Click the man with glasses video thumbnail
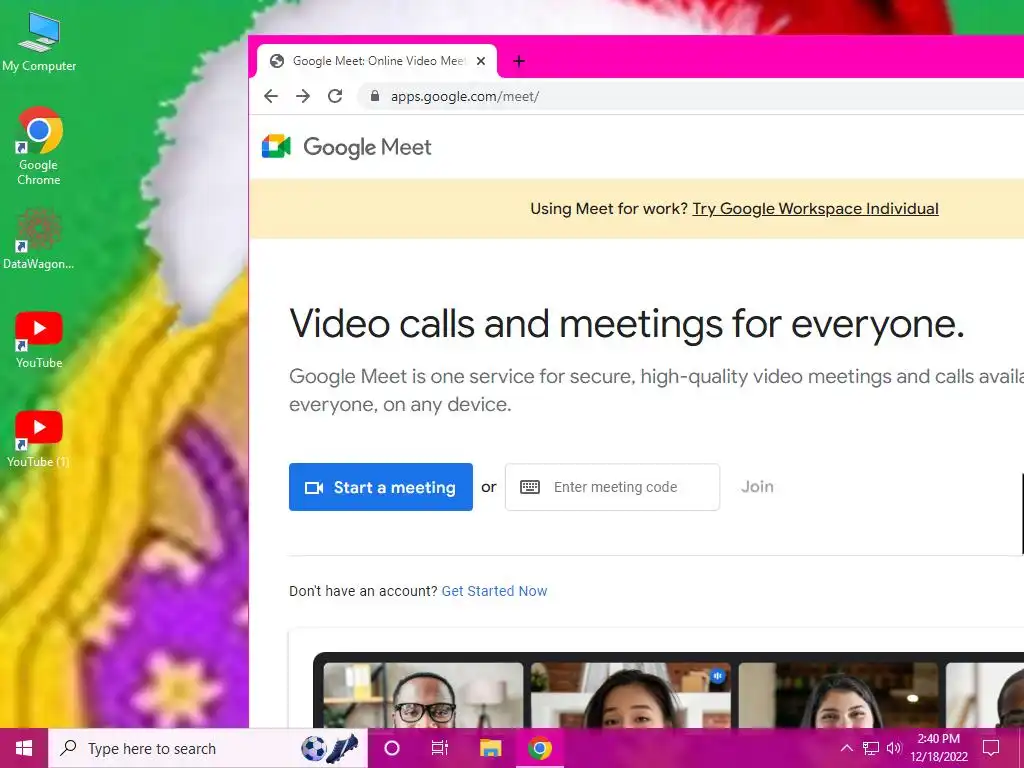Viewport: 1024px width, 768px height. [423, 695]
